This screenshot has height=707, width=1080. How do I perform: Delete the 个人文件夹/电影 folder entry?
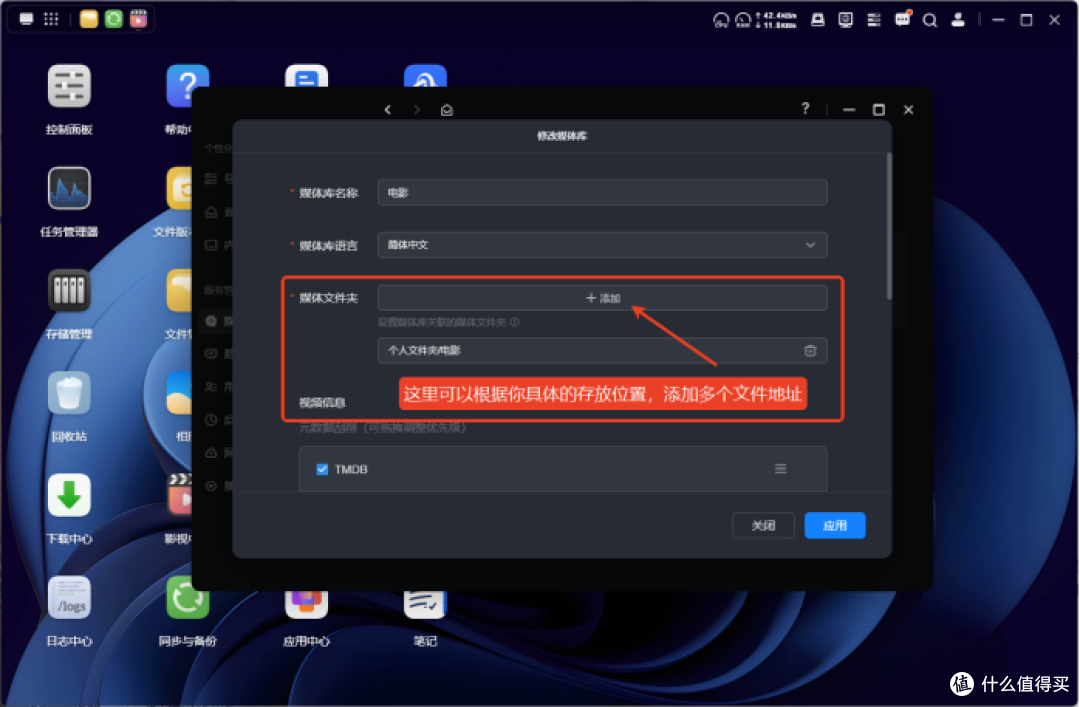[x=810, y=351]
